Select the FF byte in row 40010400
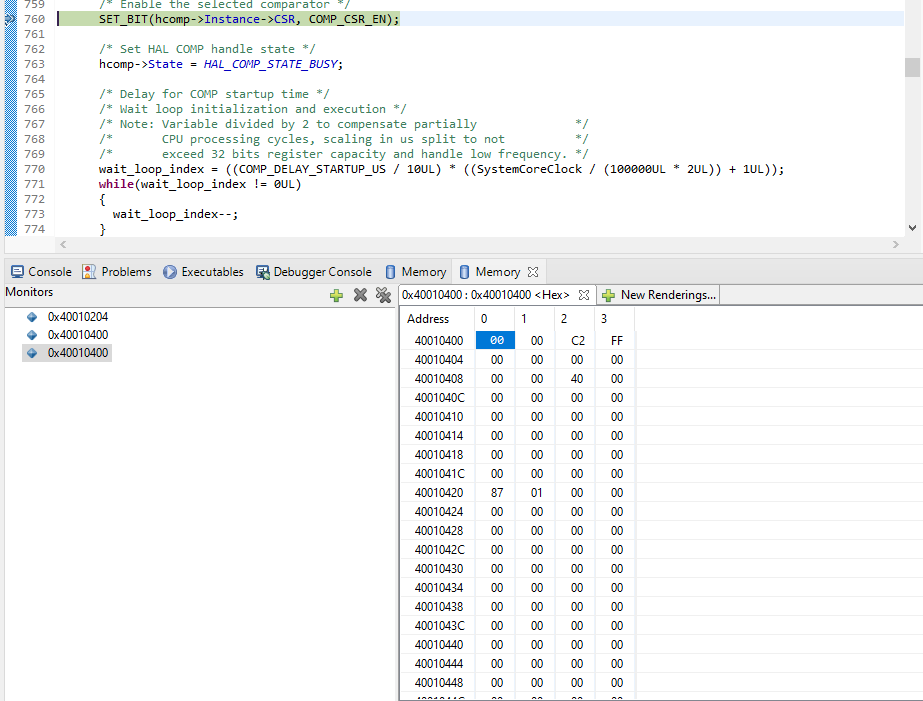 [x=616, y=341]
